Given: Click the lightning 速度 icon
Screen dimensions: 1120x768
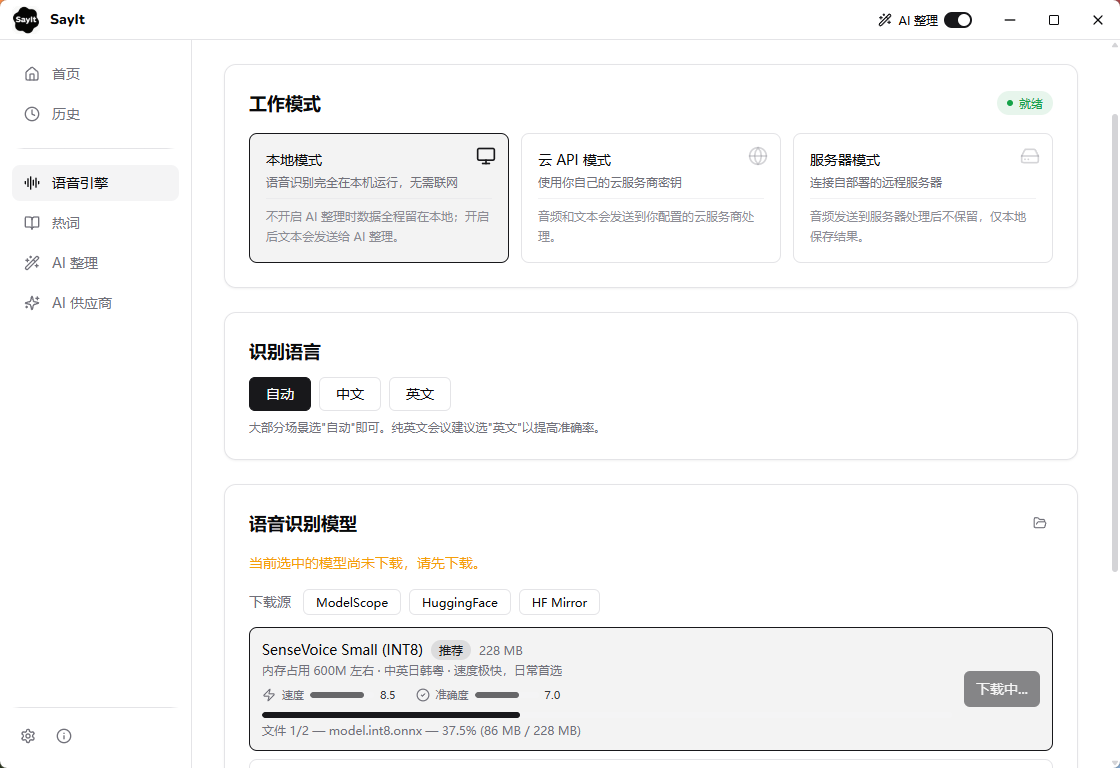Looking at the screenshot, I should pos(269,695).
